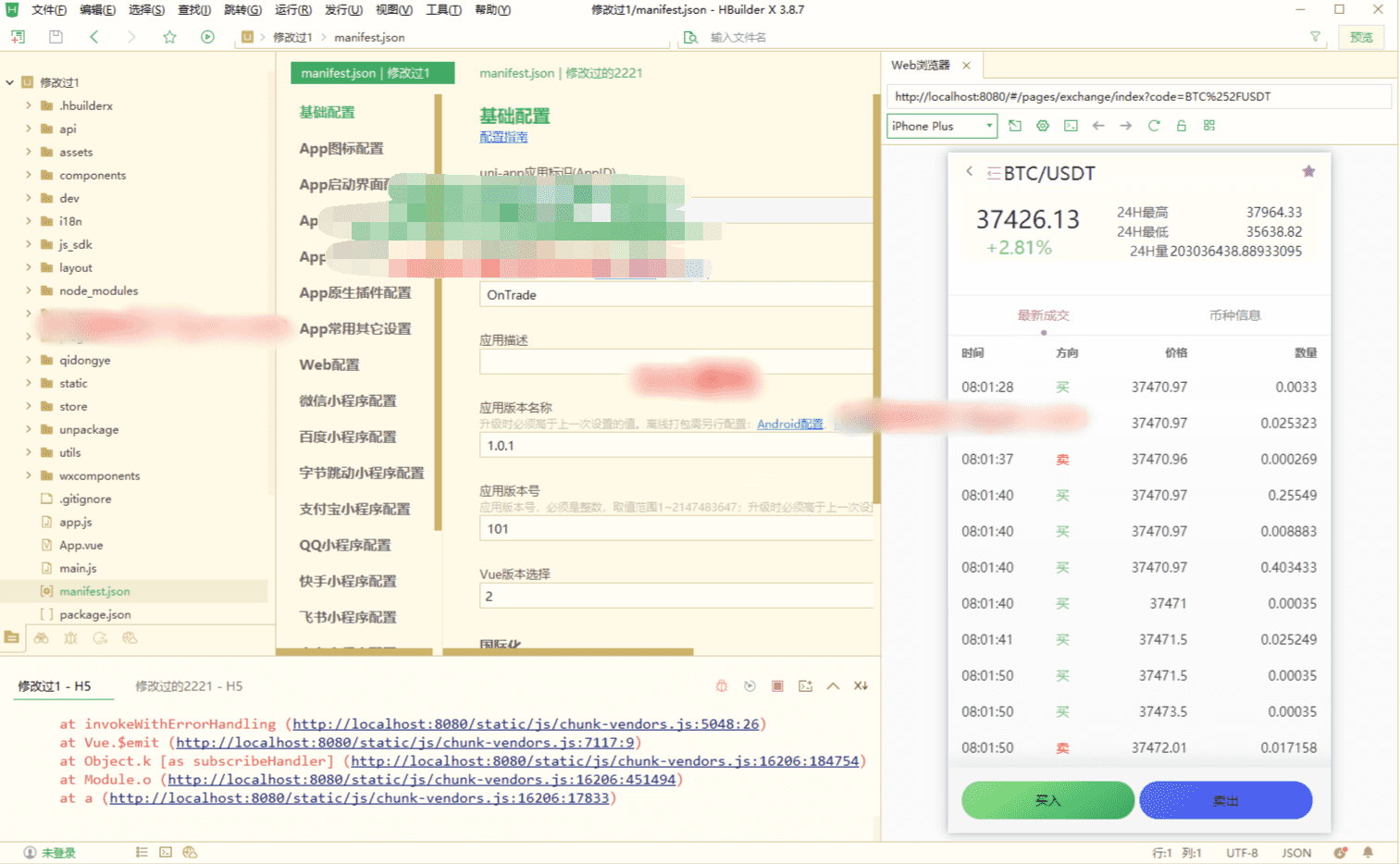This screenshot has height=864, width=1400.
Task: Refresh the built-in web browser page
Action: point(1154,126)
